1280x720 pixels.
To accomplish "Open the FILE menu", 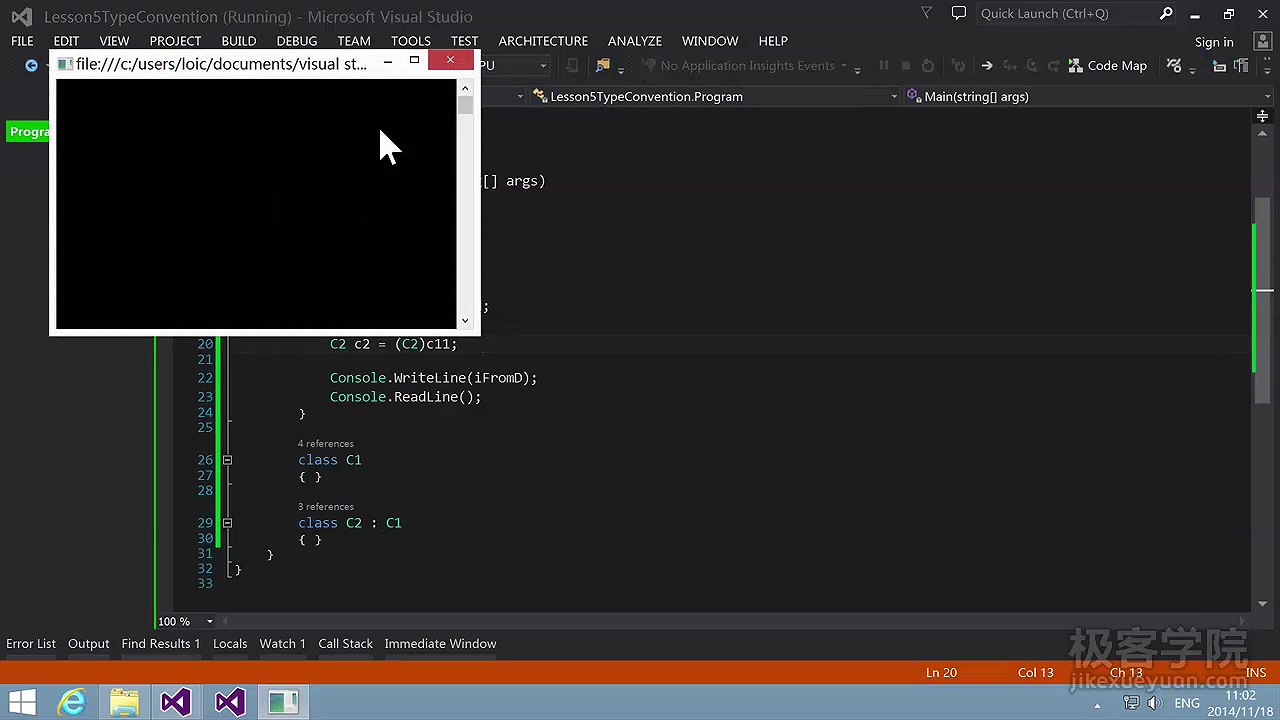I will click(x=22, y=41).
